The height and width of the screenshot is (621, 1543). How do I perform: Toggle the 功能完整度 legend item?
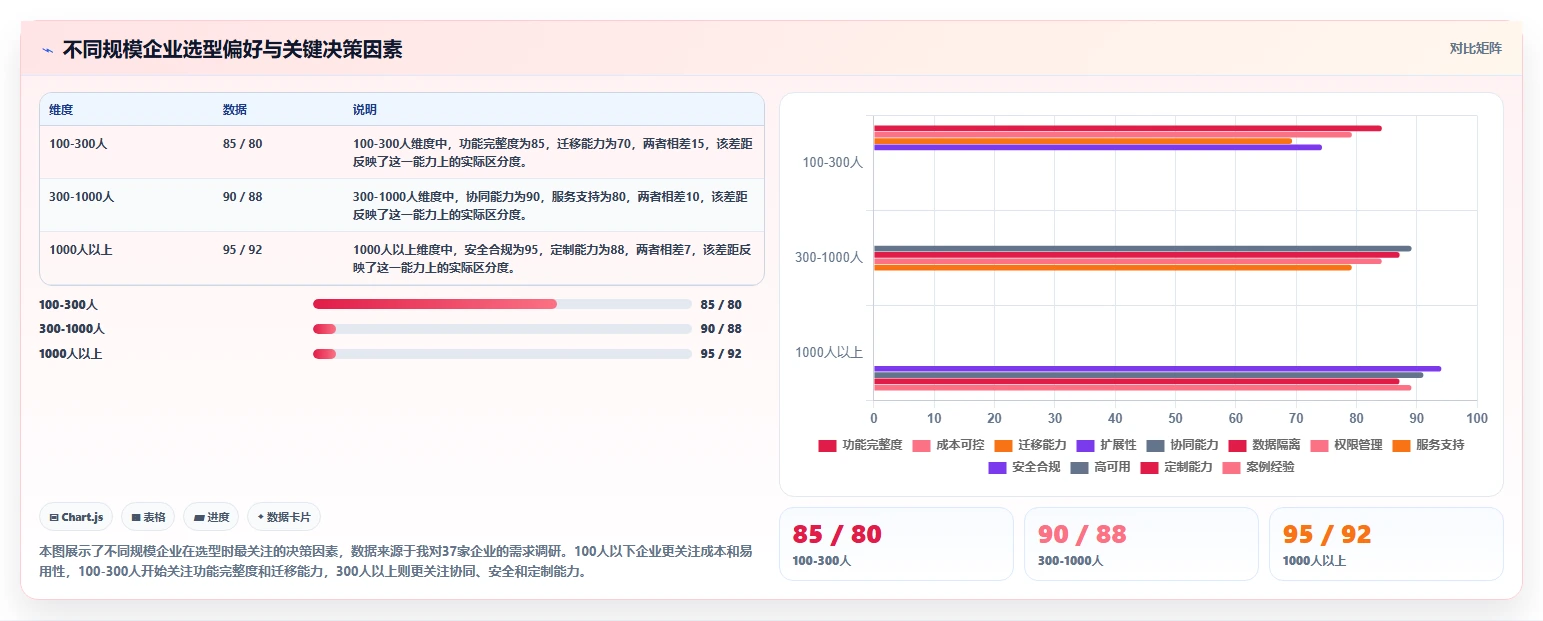click(860, 445)
